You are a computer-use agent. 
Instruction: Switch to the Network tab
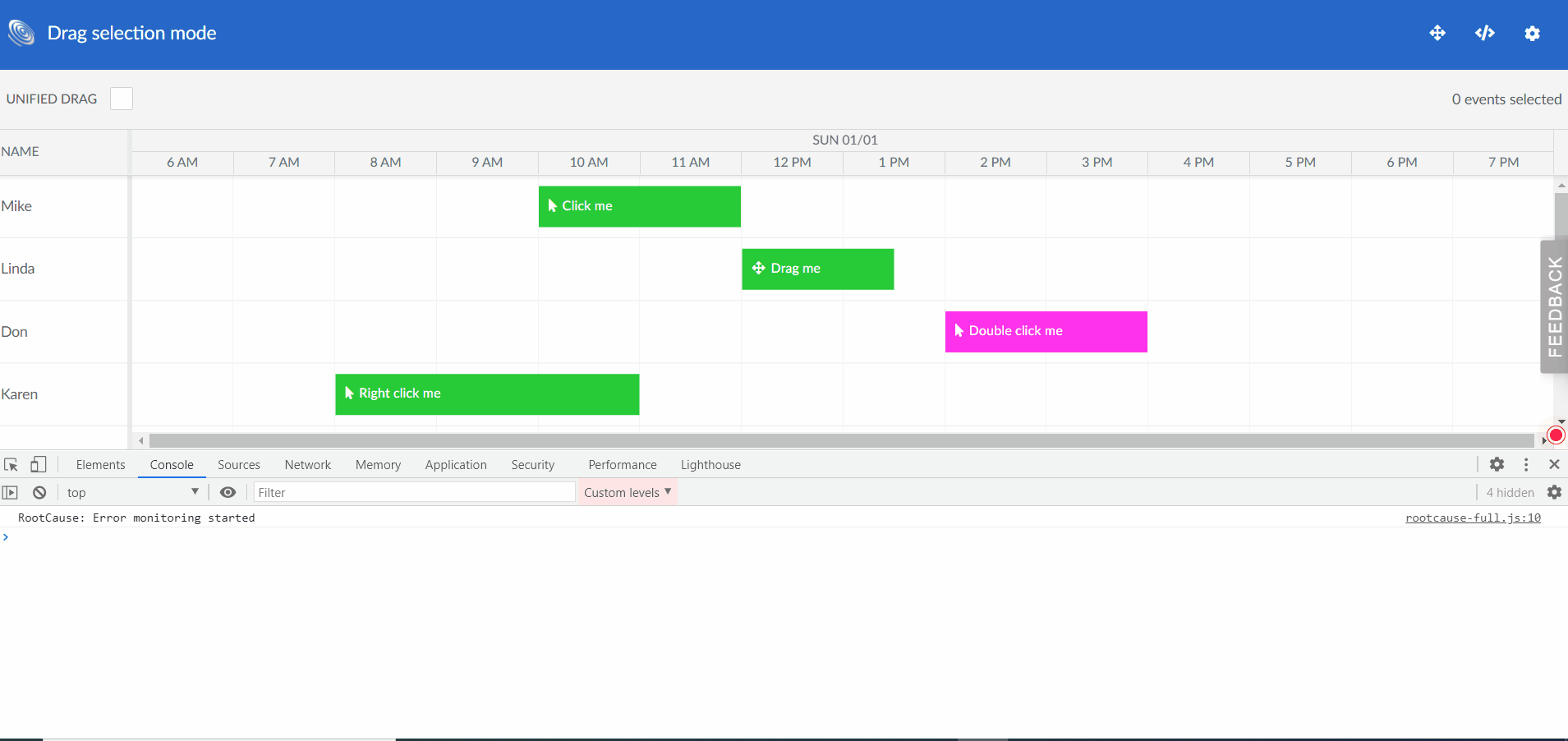click(x=307, y=464)
